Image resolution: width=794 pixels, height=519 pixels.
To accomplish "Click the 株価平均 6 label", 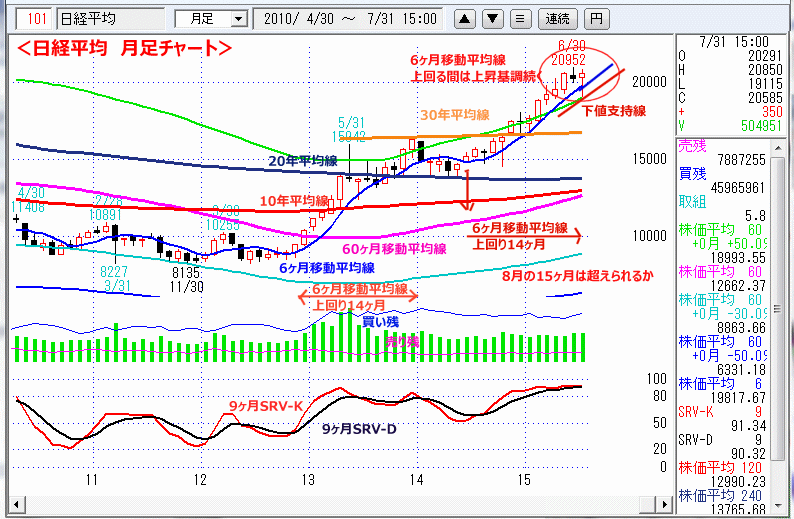I will [x=720, y=384].
